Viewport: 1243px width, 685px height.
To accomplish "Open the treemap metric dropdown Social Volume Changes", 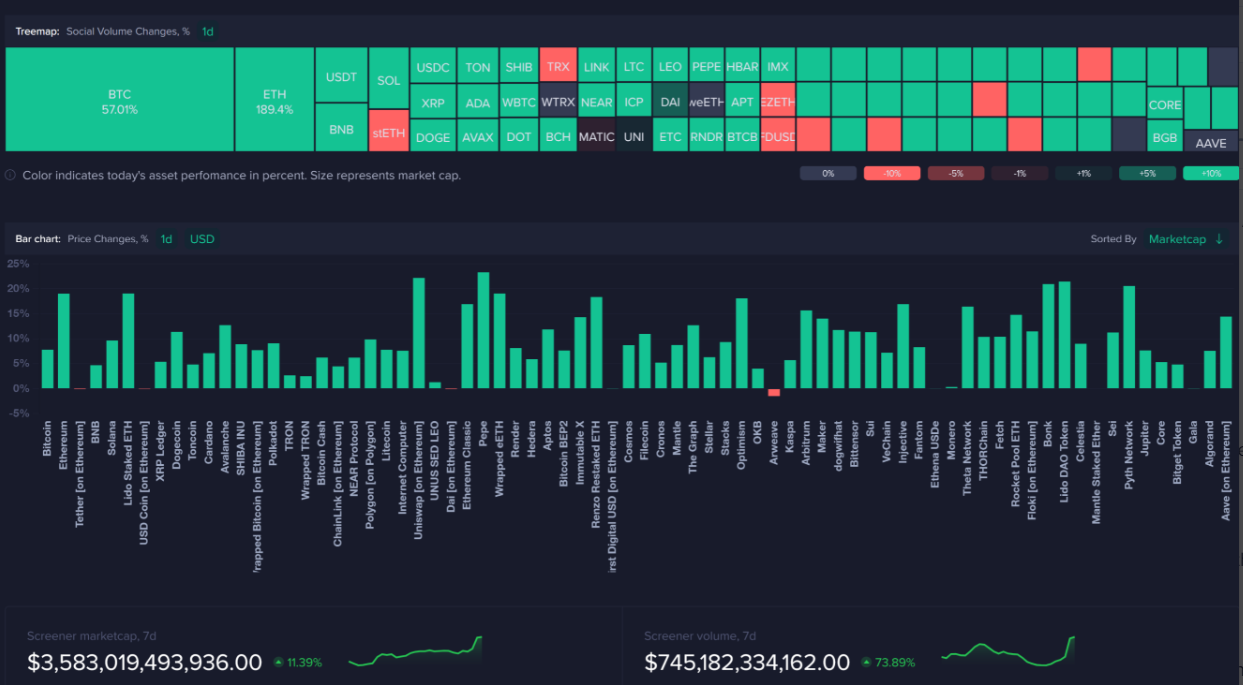I will point(128,31).
